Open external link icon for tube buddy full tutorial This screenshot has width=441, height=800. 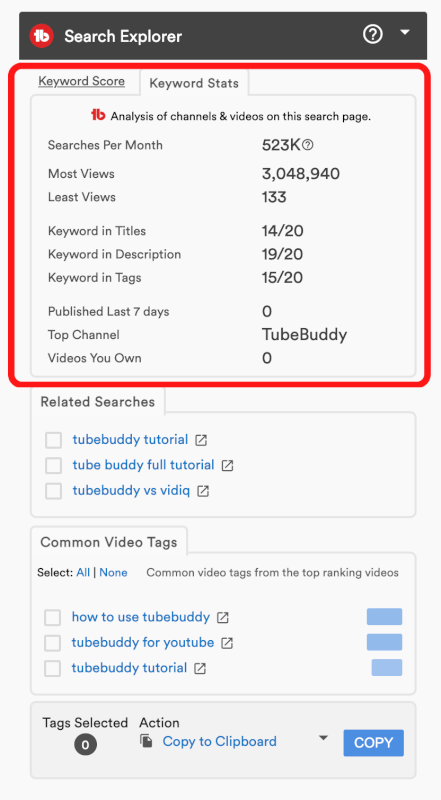[x=227, y=466]
